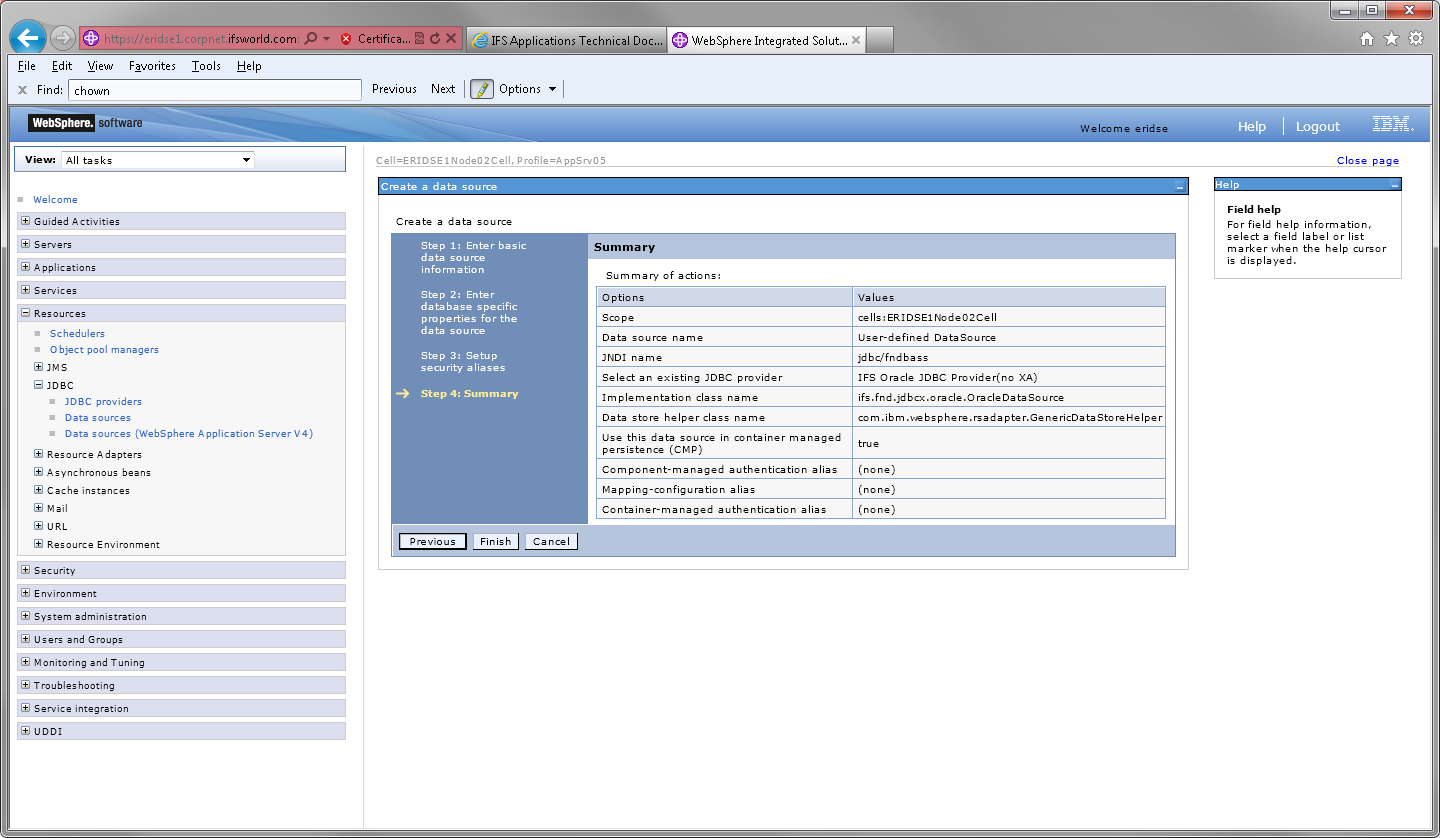Expand Resource Adapters node

39,454
